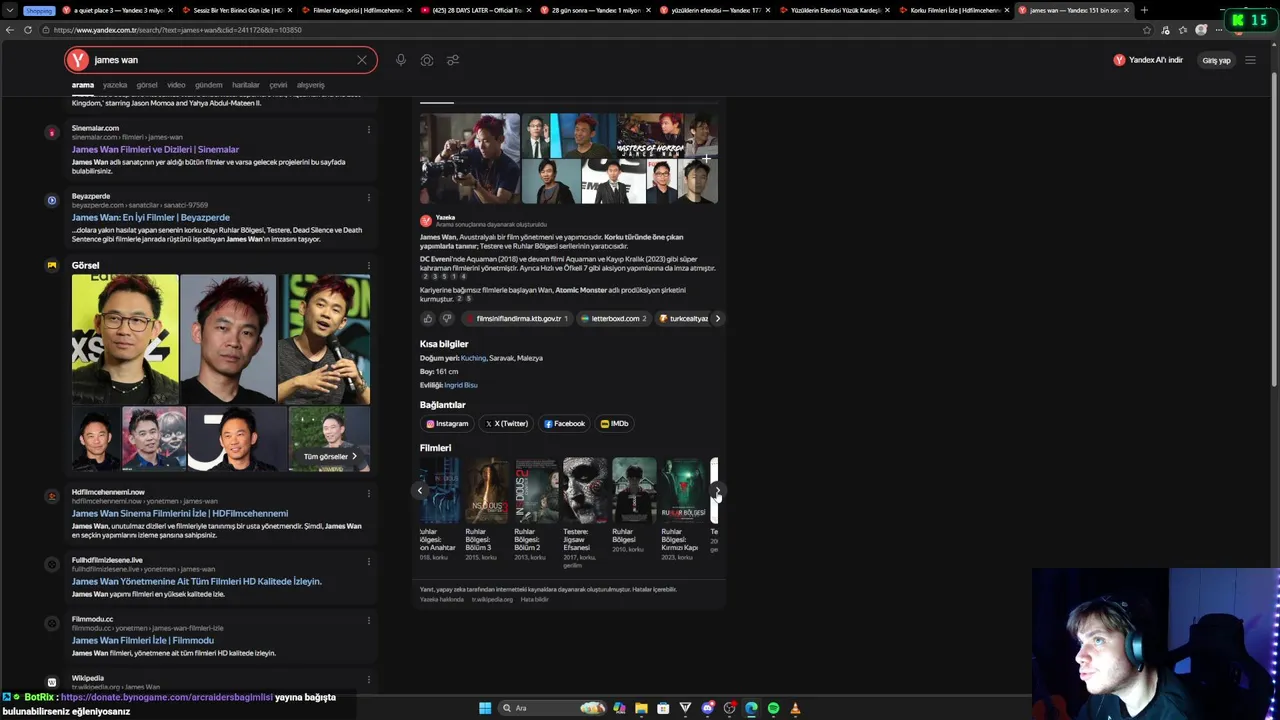Open 'James Wan Filmleri İzle | Filmmodu' link
1280x720 pixels.
(x=143, y=640)
